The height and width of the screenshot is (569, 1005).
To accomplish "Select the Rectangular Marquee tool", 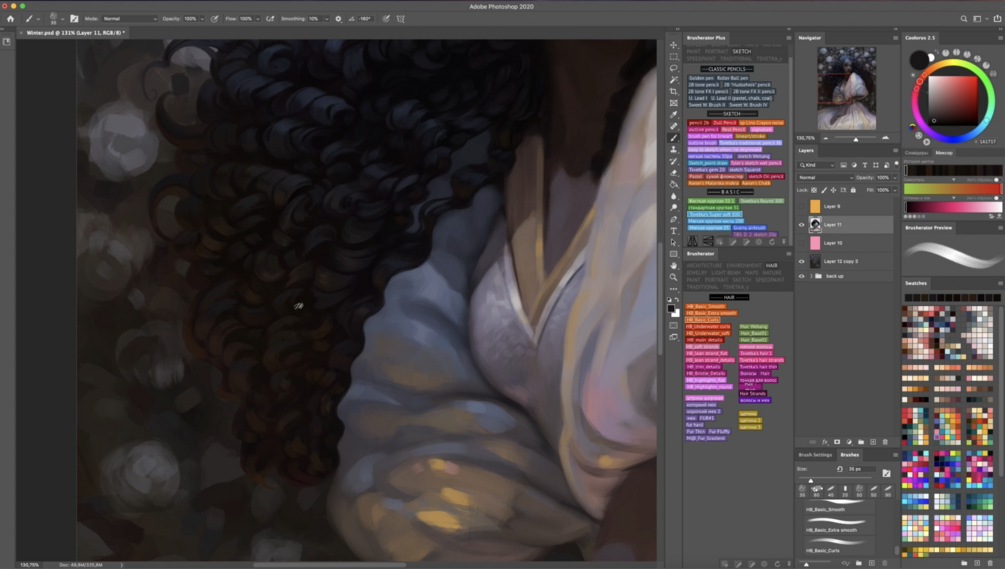I will (x=674, y=56).
